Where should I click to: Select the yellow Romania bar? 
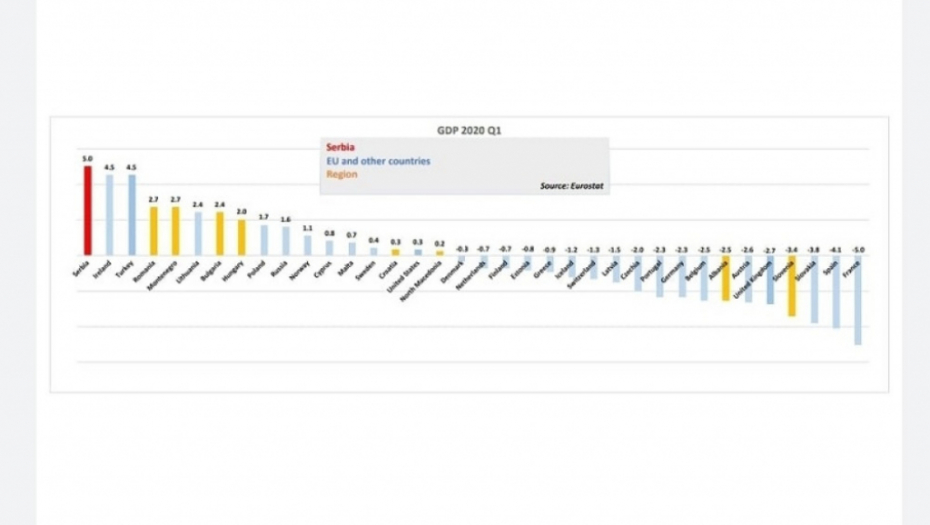tap(154, 230)
